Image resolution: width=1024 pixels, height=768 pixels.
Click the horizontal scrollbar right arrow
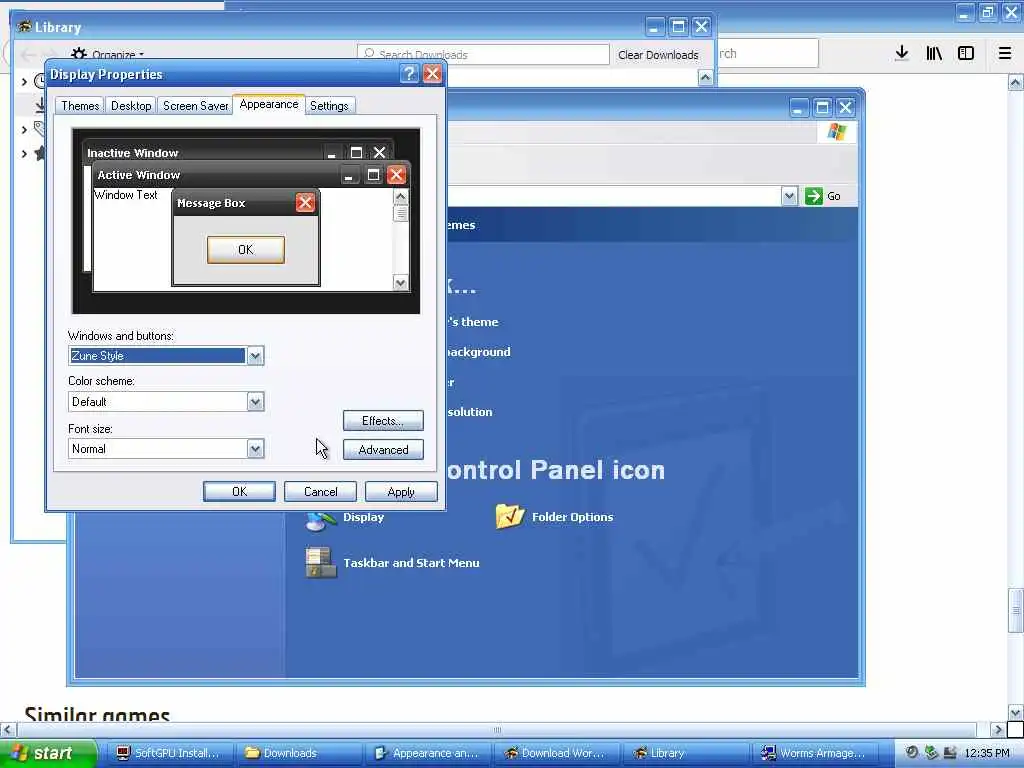coord(998,729)
